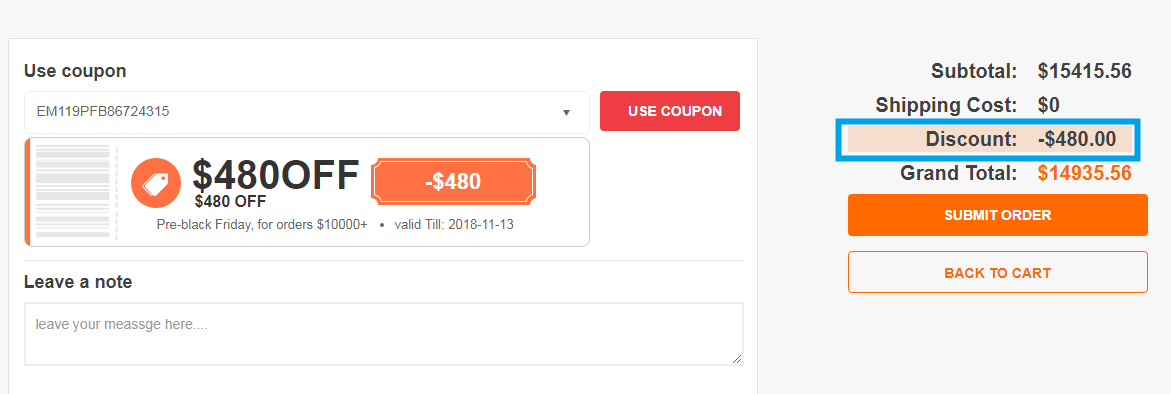Click the Subtotal value $15415.56

click(1084, 72)
